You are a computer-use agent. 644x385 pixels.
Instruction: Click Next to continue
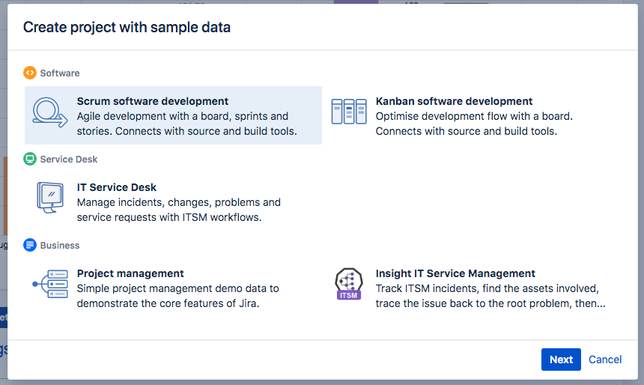click(x=561, y=360)
